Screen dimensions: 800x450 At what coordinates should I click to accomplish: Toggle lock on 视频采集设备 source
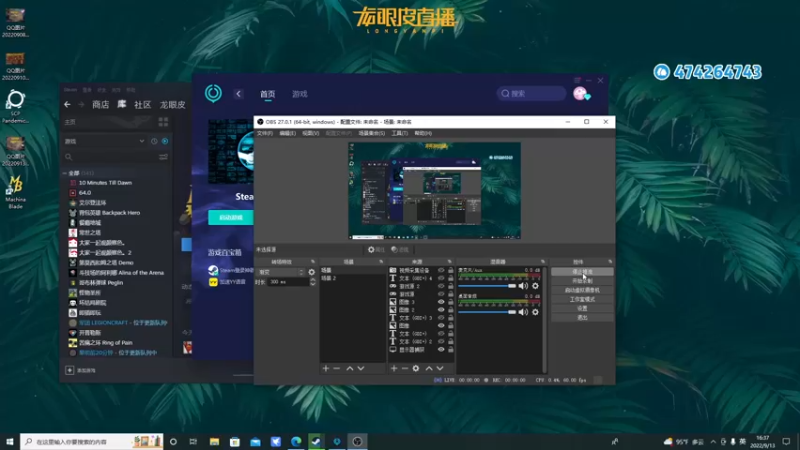tap(451, 270)
